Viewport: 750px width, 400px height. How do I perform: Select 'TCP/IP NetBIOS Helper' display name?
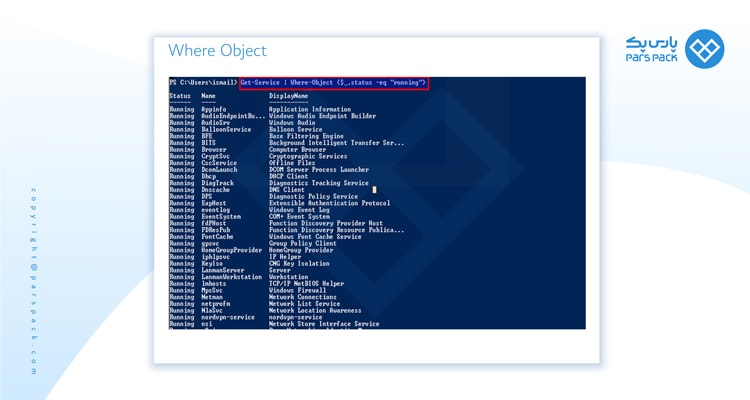coord(306,283)
